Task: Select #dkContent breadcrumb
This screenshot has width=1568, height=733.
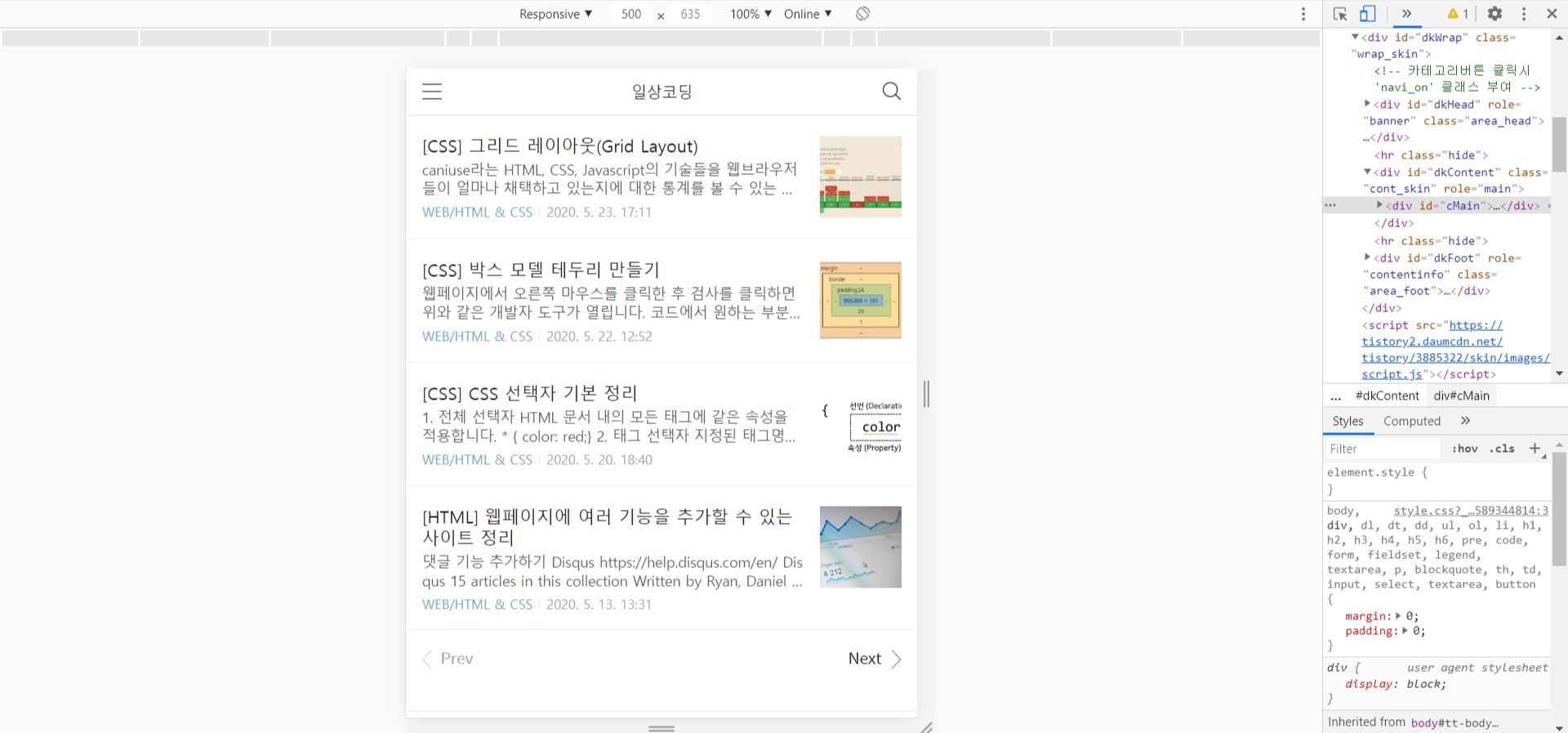Action: [x=1388, y=396]
